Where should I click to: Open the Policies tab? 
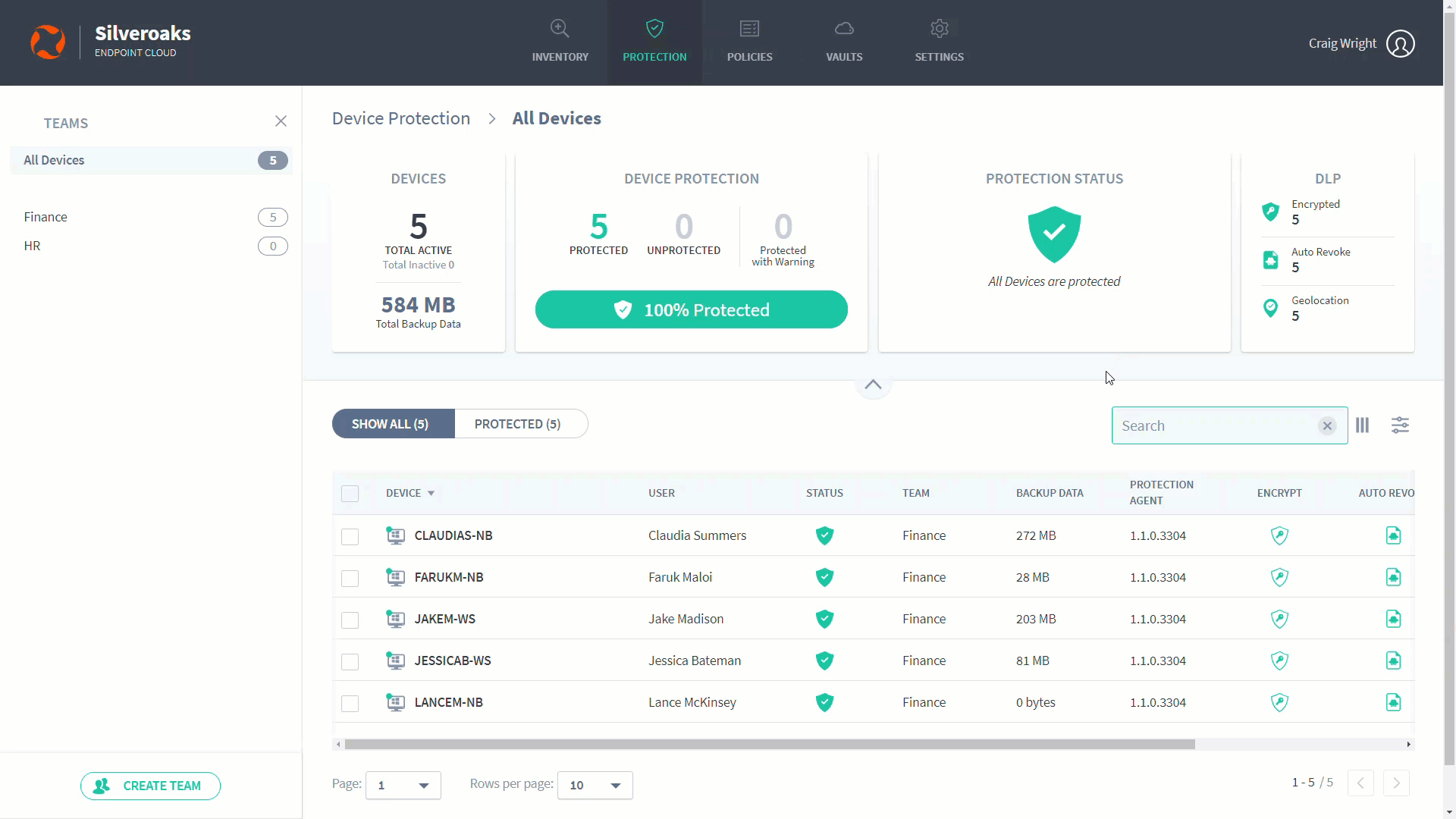tap(749, 42)
